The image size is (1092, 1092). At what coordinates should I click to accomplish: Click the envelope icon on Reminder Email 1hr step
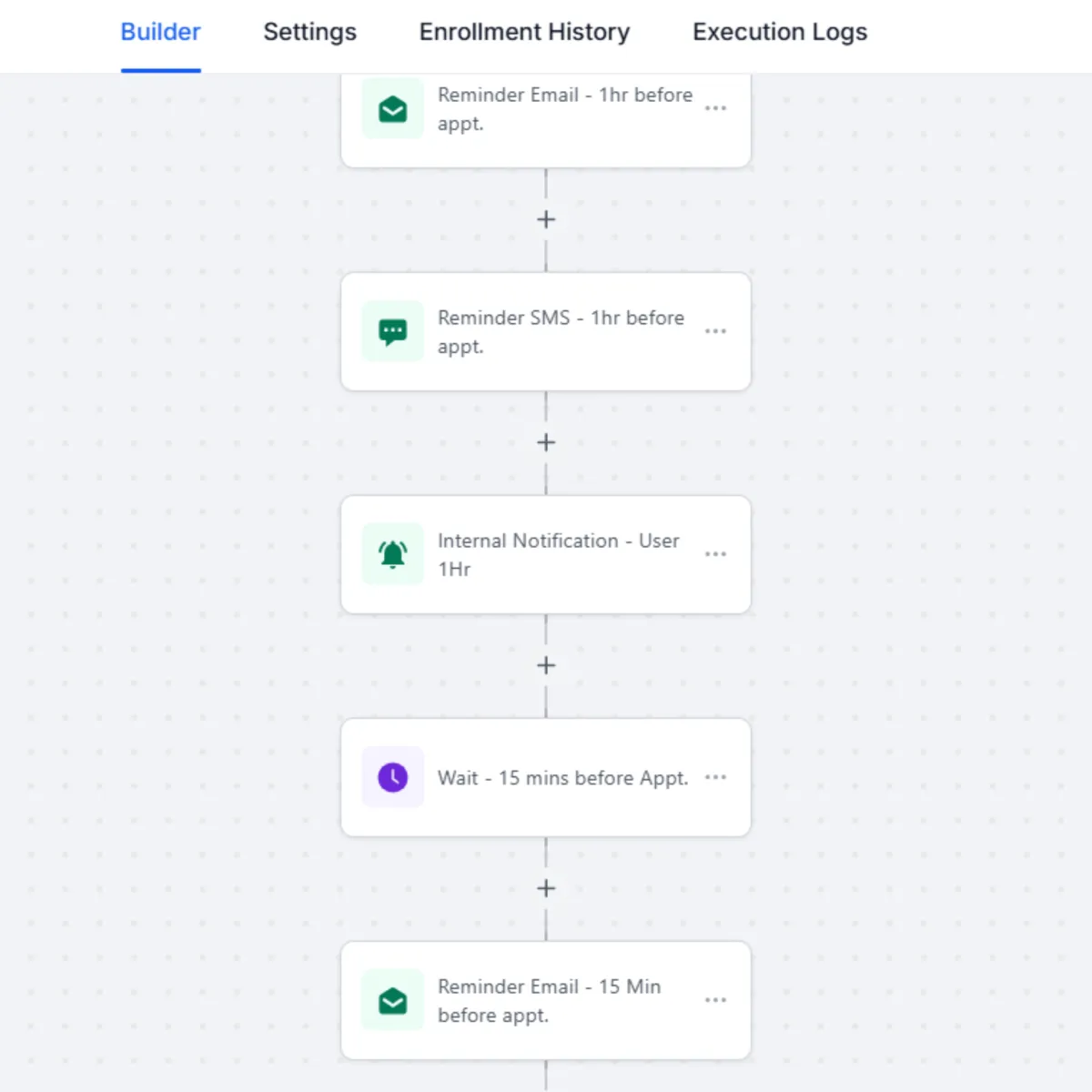[392, 109]
